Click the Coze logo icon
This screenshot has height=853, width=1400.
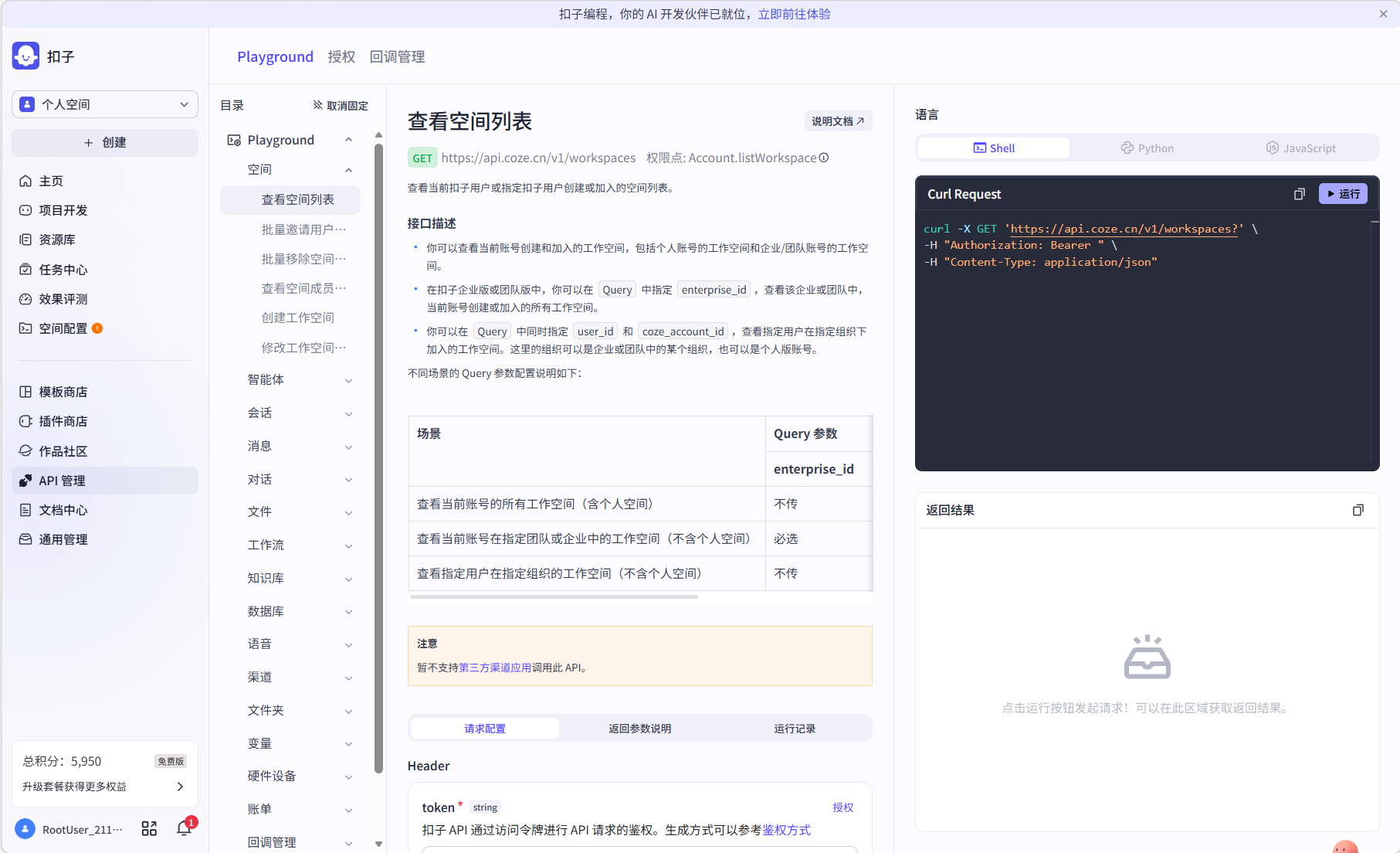25,56
